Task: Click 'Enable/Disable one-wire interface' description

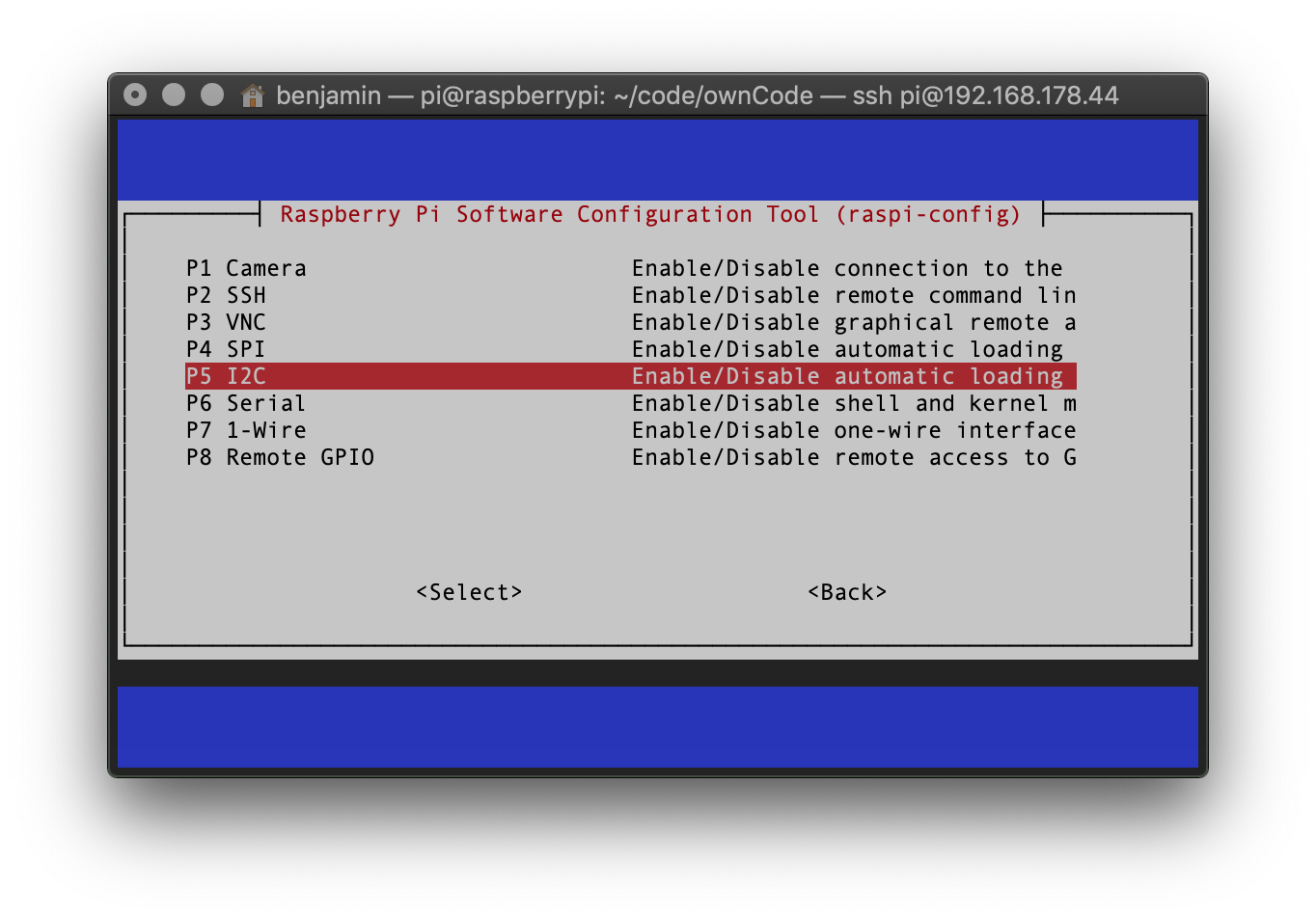Action: click(854, 430)
